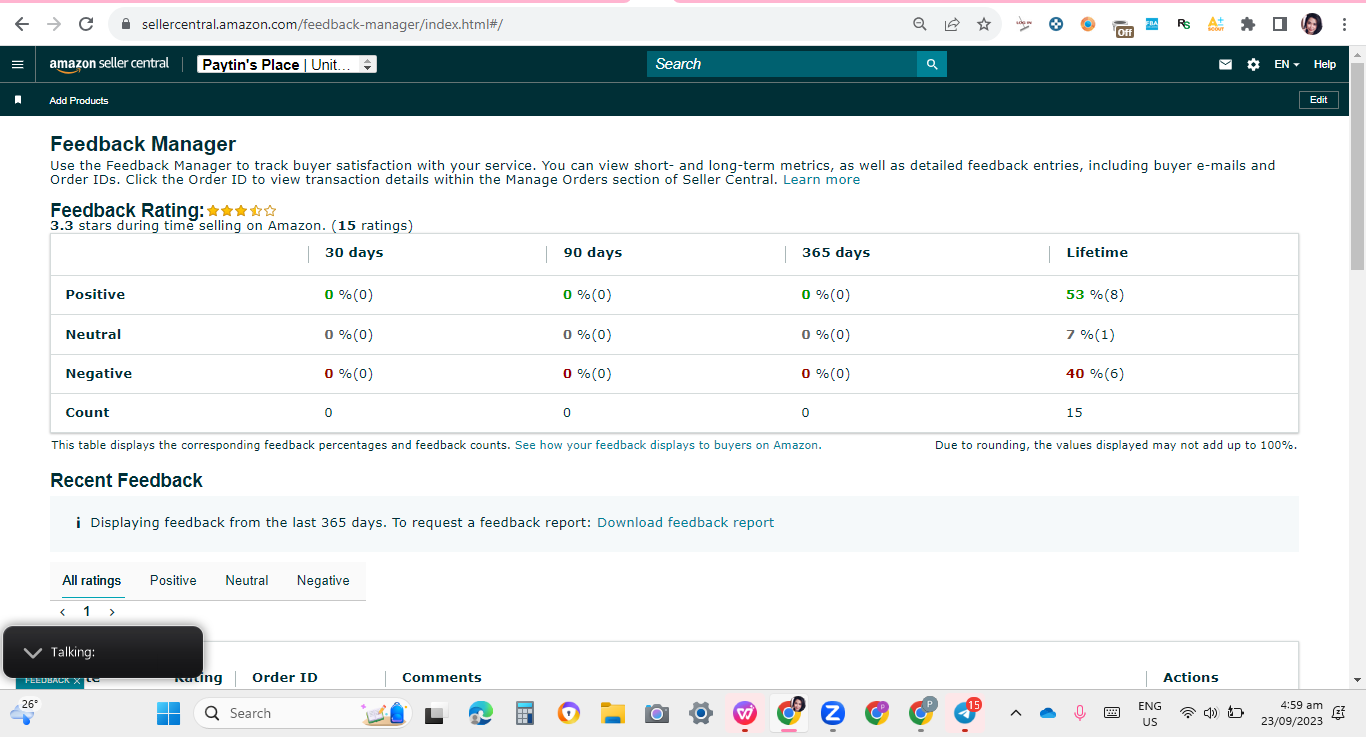The image size is (1366, 737).
Task: Open the Windows Start menu
Action: click(168, 713)
